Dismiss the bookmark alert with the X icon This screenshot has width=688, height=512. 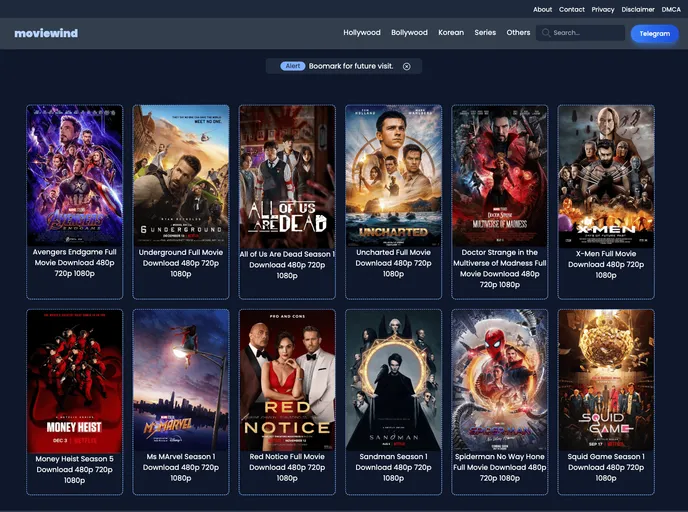pyautogui.click(x=407, y=66)
